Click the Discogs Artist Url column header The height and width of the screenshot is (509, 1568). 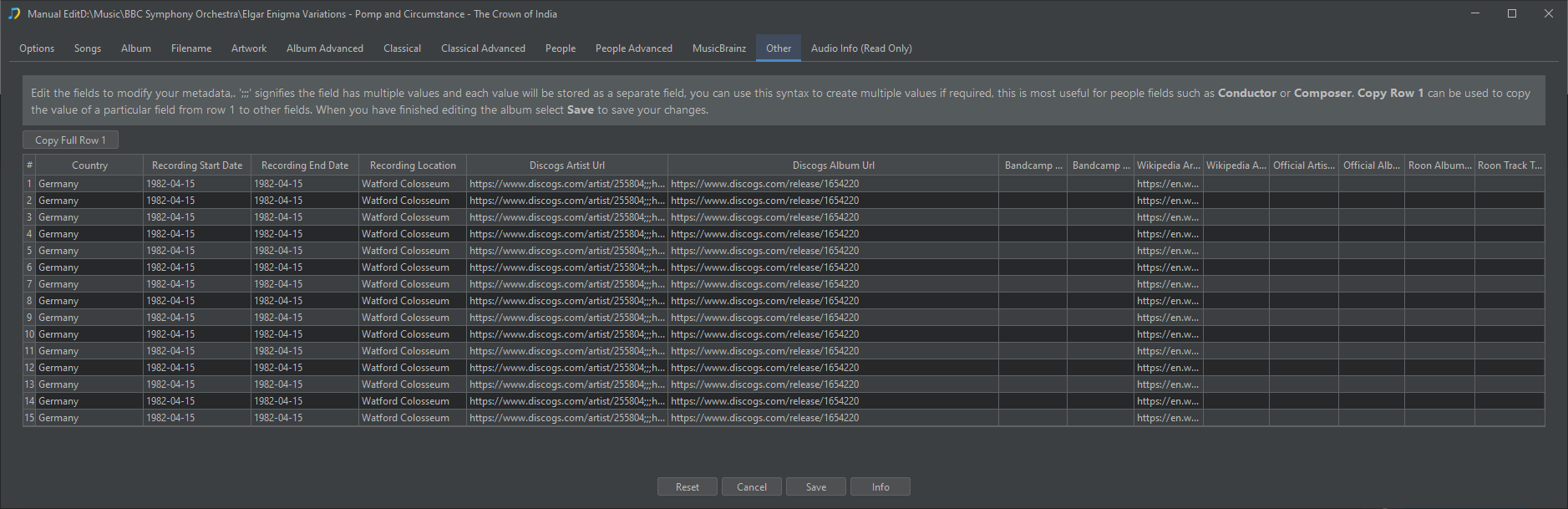pos(567,165)
